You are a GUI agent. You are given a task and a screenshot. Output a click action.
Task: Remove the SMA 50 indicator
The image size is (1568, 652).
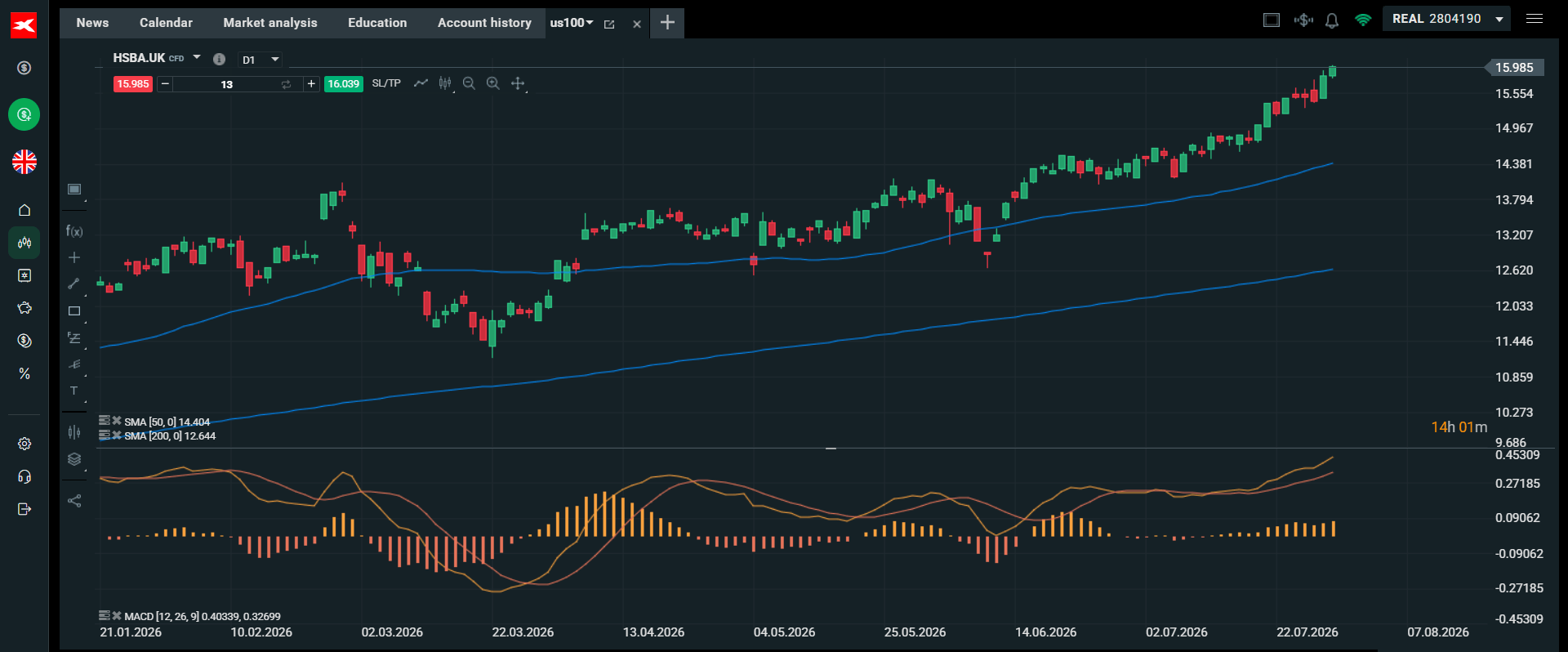(x=117, y=422)
